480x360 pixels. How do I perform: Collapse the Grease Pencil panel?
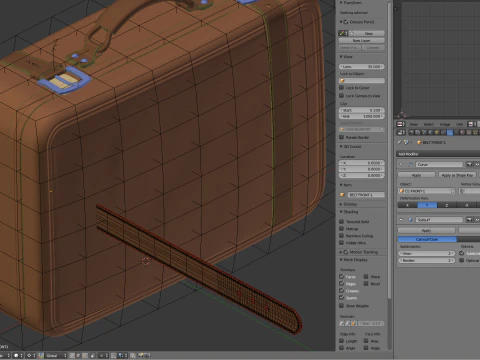tap(341, 22)
